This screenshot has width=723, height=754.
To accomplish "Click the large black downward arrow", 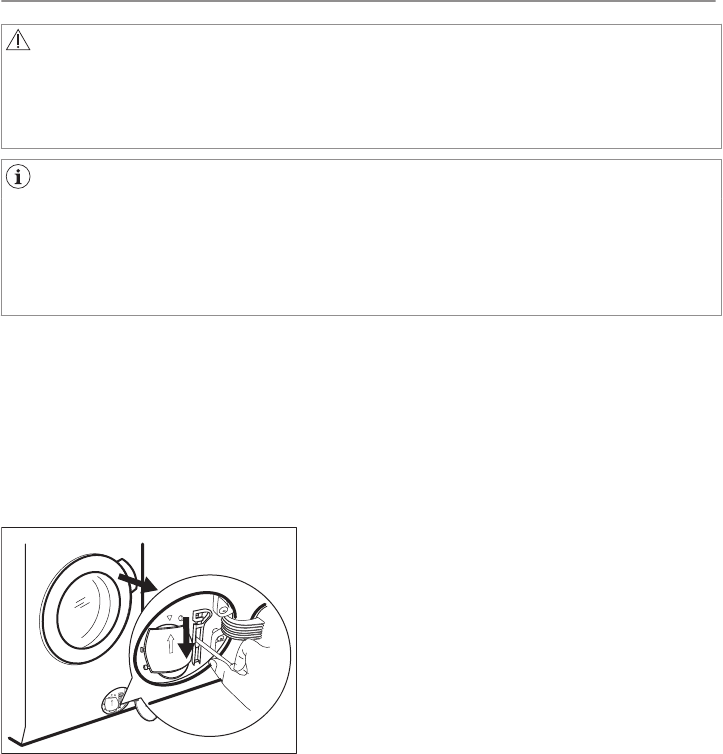I will (x=186, y=638).
